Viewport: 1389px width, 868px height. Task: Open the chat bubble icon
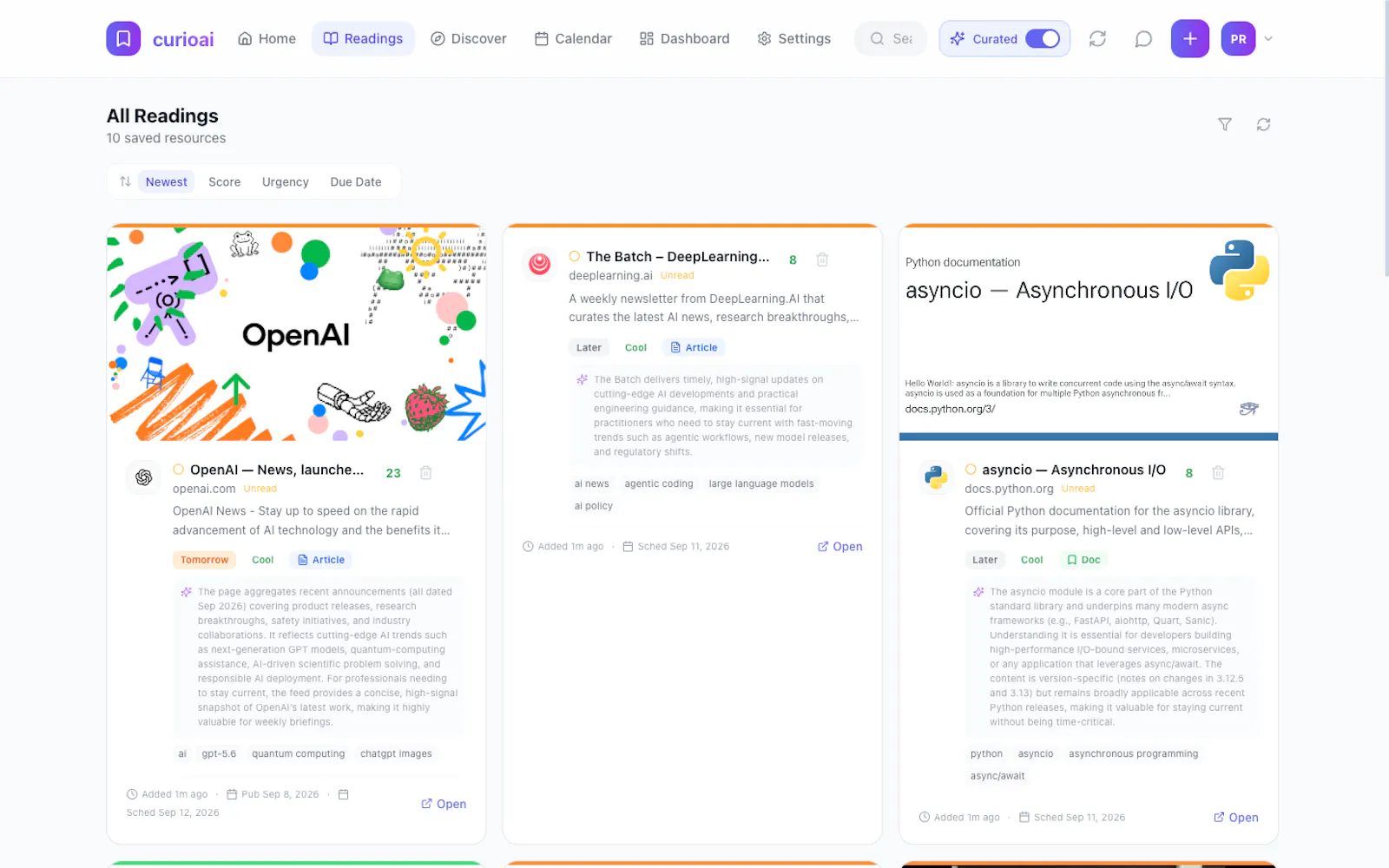1143,38
